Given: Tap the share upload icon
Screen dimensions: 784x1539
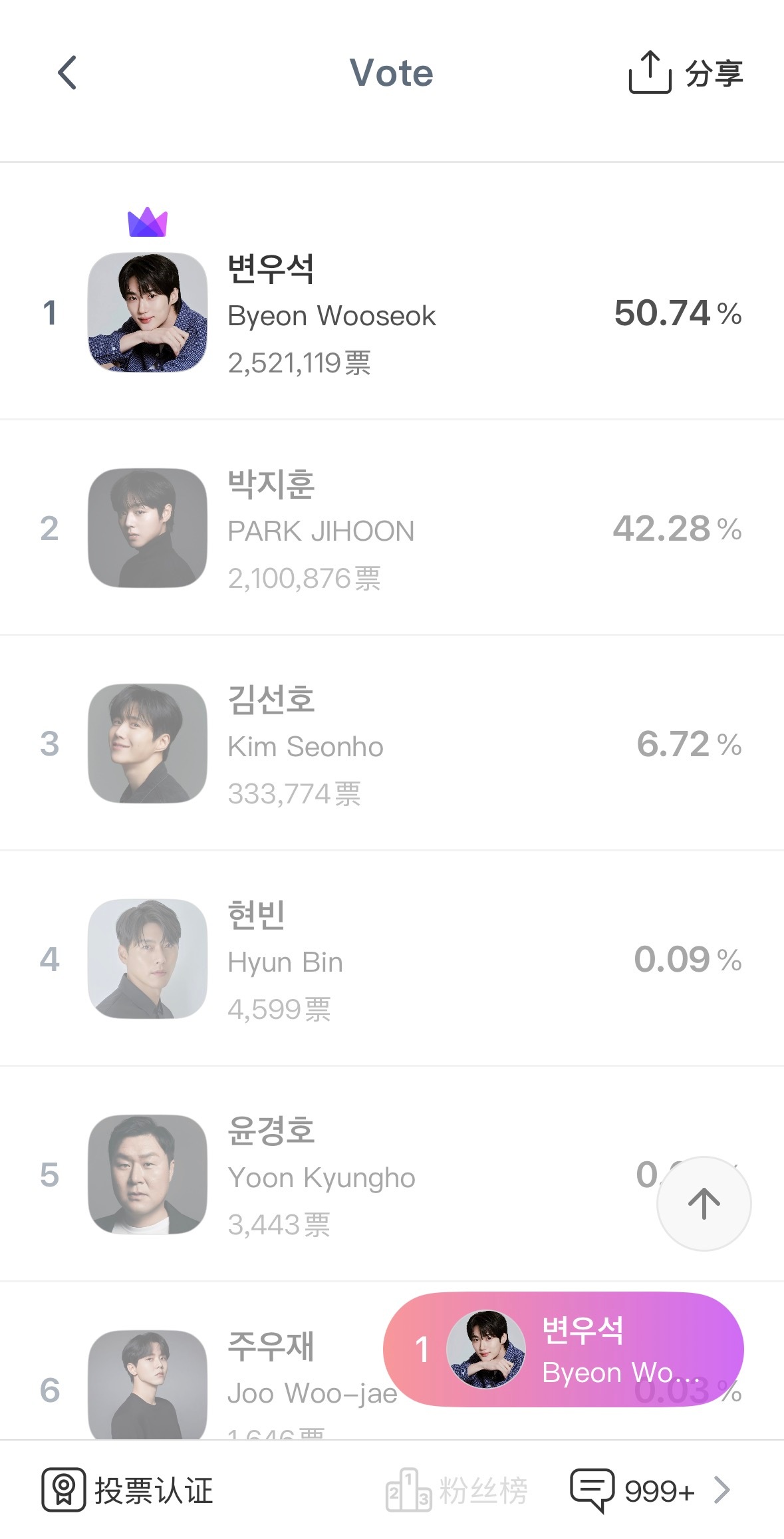Looking at the screenshot, I should click(650, 72).
